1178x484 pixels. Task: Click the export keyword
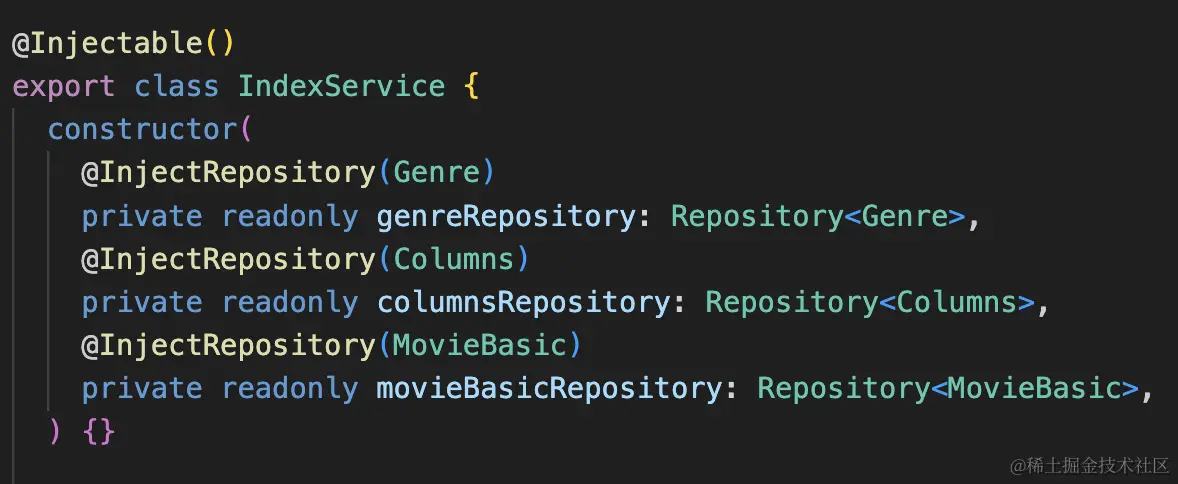point(64,88)
